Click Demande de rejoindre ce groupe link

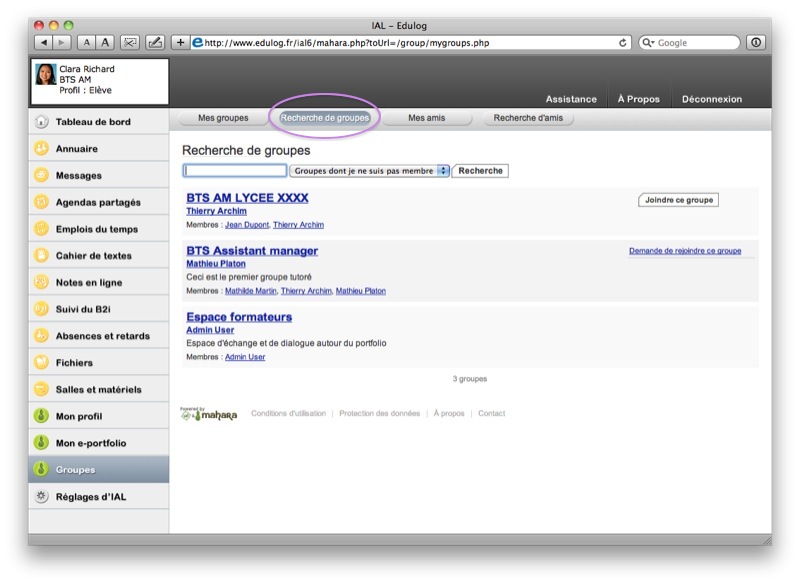pos(685,251)
